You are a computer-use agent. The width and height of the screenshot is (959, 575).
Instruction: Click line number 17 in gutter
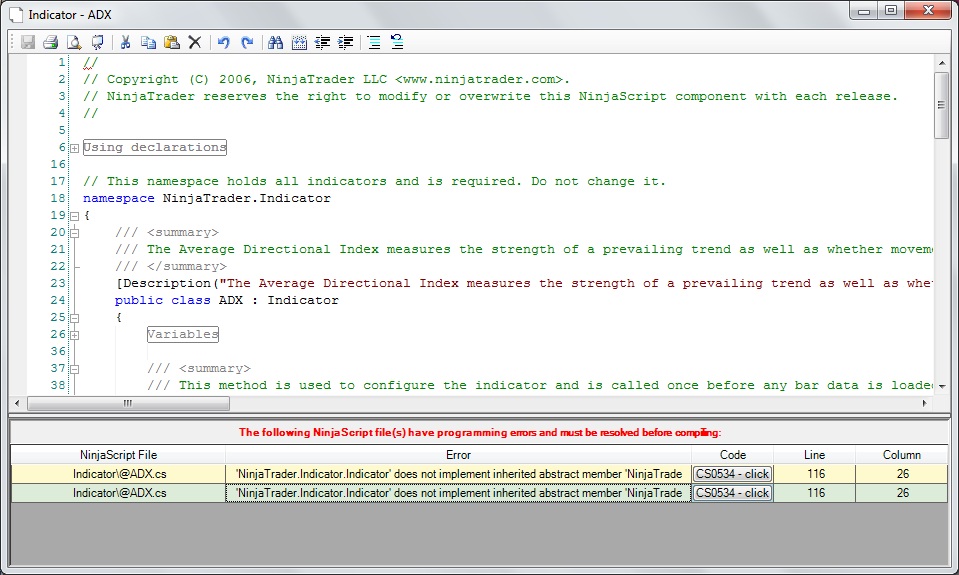[x=57, y=181]
